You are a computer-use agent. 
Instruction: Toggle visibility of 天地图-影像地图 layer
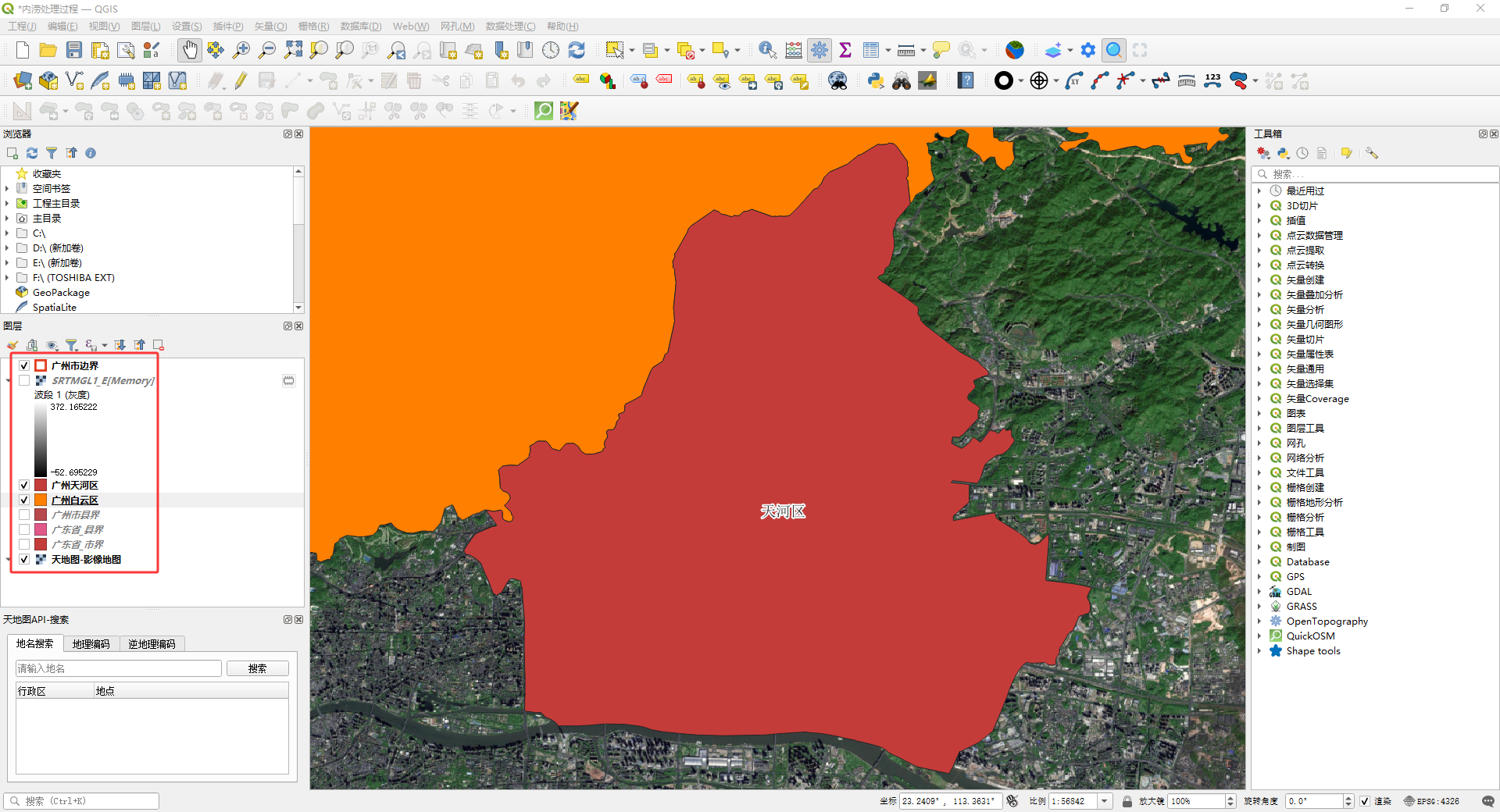tap(24, 559)
